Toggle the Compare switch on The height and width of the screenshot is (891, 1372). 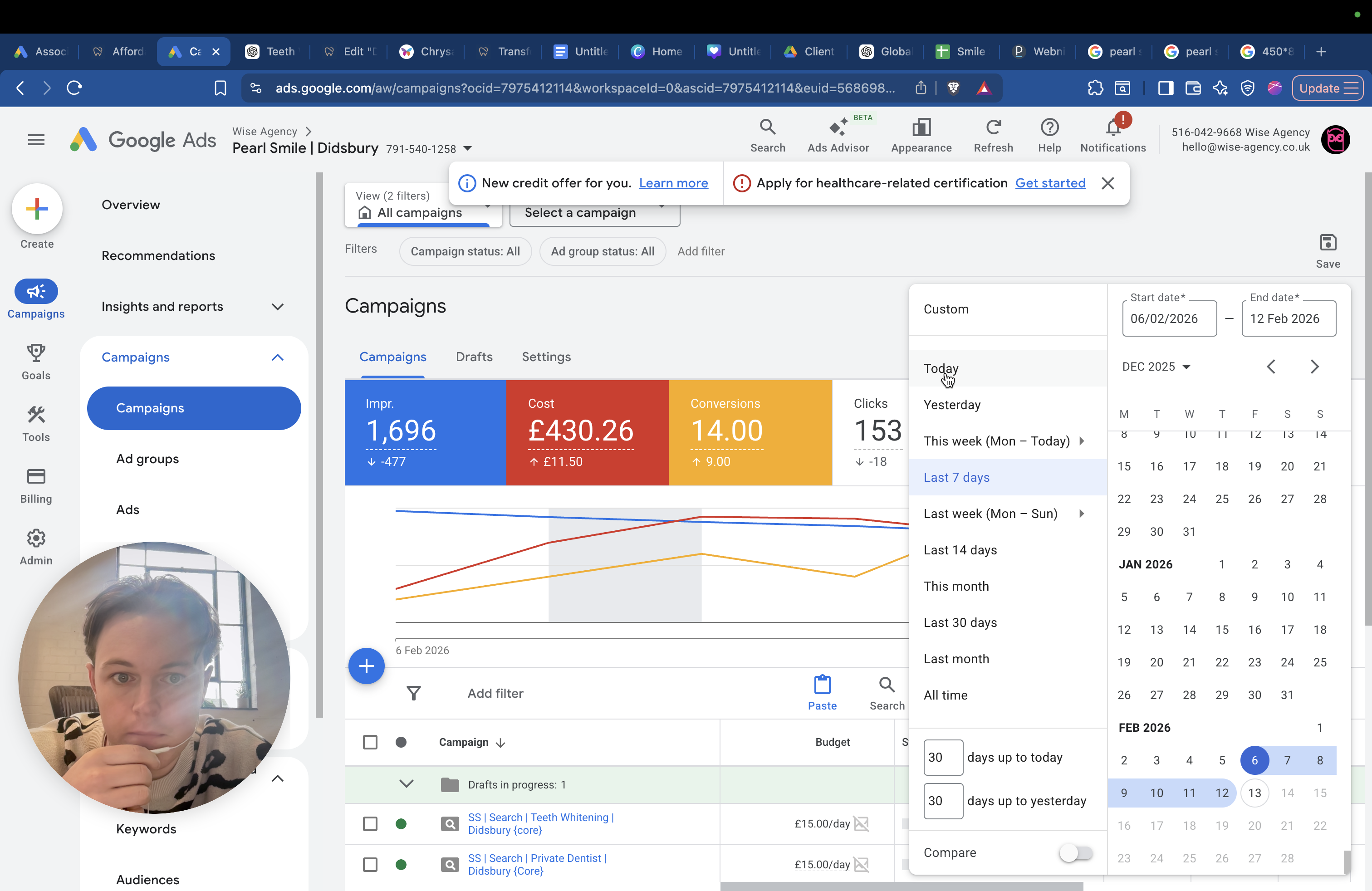(x=1075, y=852)
